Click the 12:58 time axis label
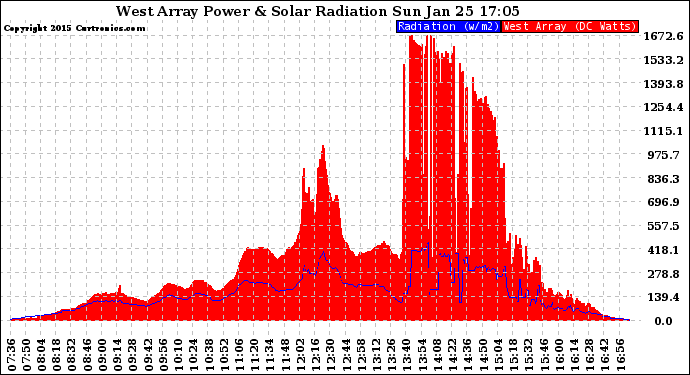Screen dimensions: 690x375 pos(361,355)
